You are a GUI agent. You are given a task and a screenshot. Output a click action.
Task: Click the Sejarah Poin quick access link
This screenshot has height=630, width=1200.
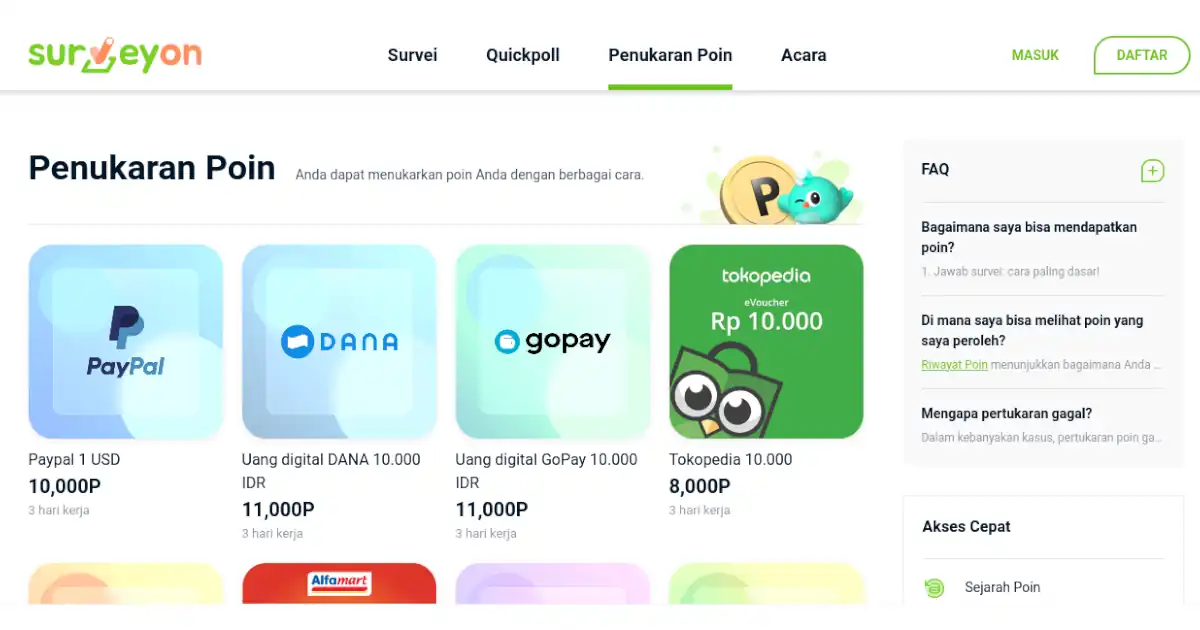tap(1002, 587)
